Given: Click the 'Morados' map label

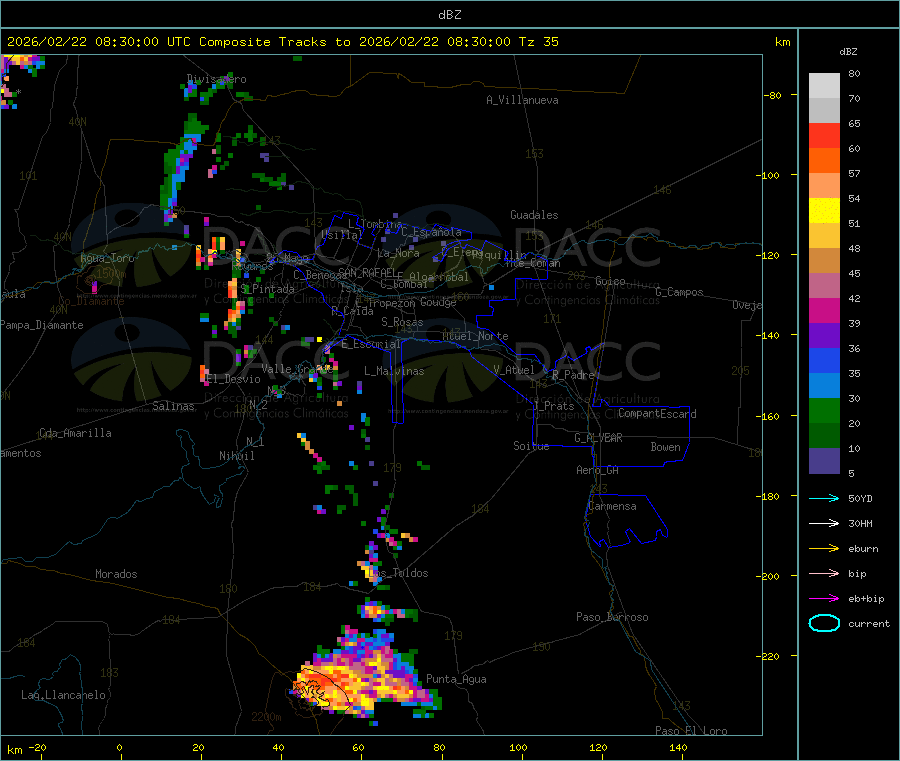Looking at the screenshot, I should tap(117, 574).
